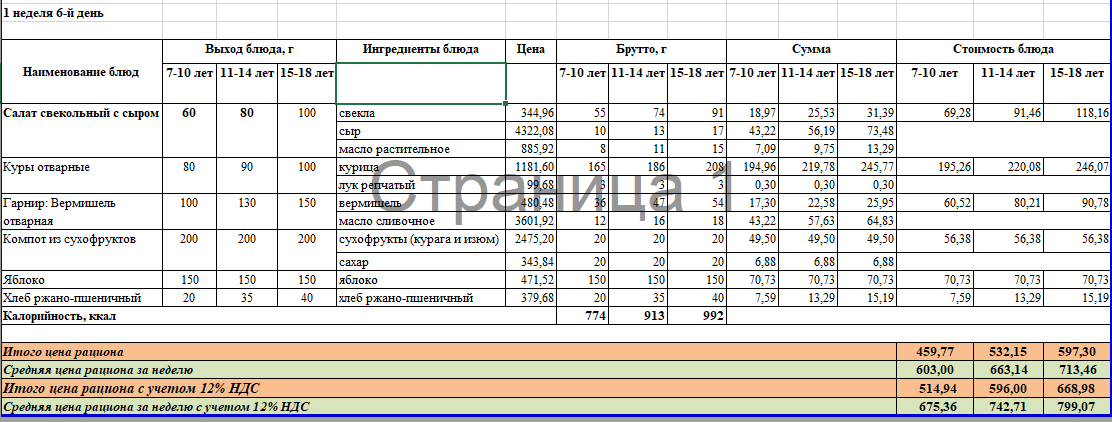Select the total value 799,07 cell
1112x422 pixels.
pos(1077,407)
